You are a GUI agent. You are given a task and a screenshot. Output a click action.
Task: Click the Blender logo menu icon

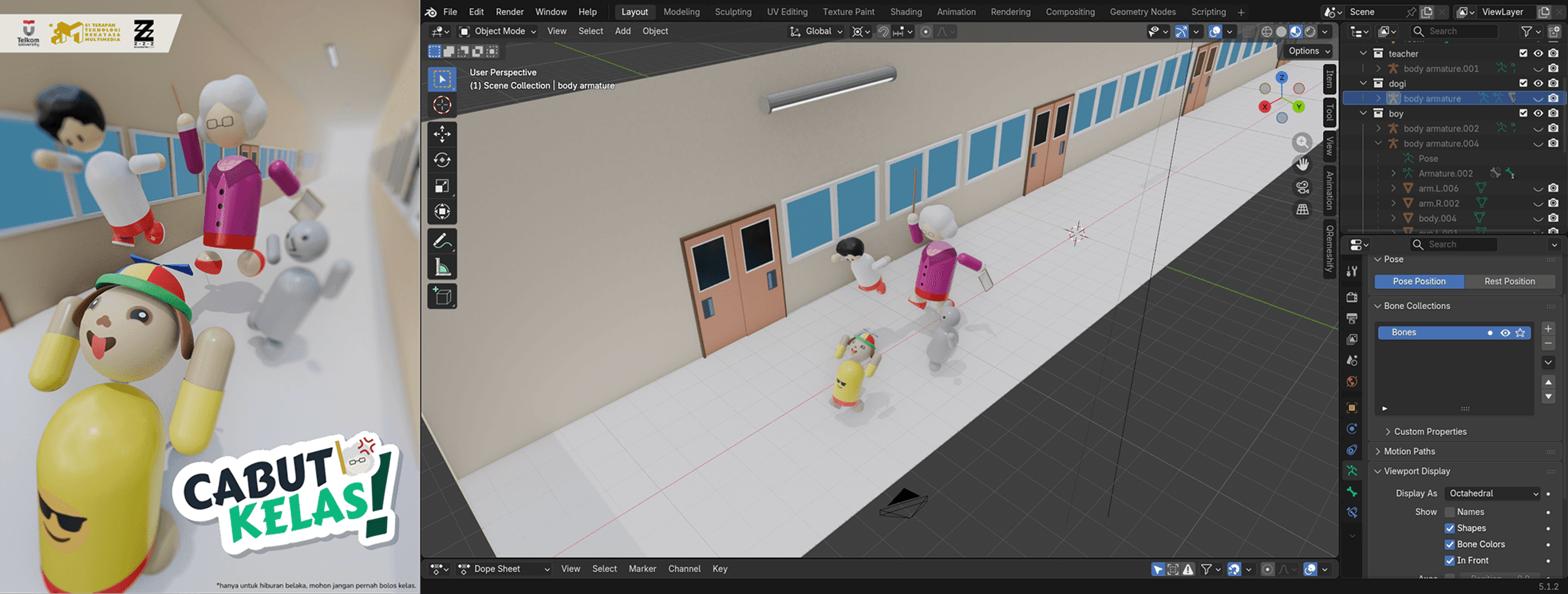[x=431, y=12]
